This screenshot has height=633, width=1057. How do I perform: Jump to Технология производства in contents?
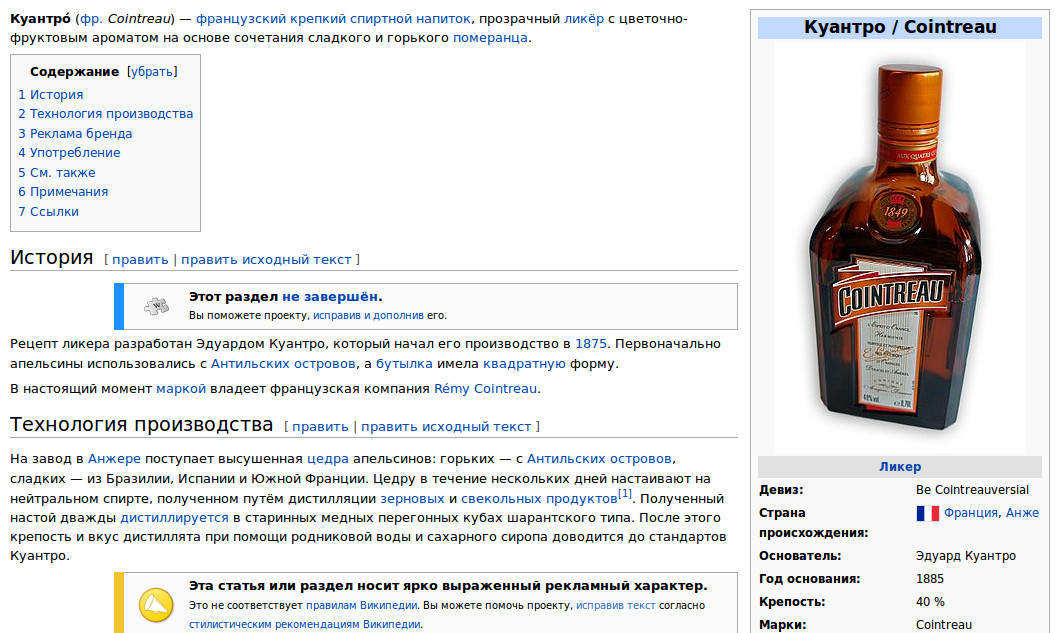coord(105,114)
